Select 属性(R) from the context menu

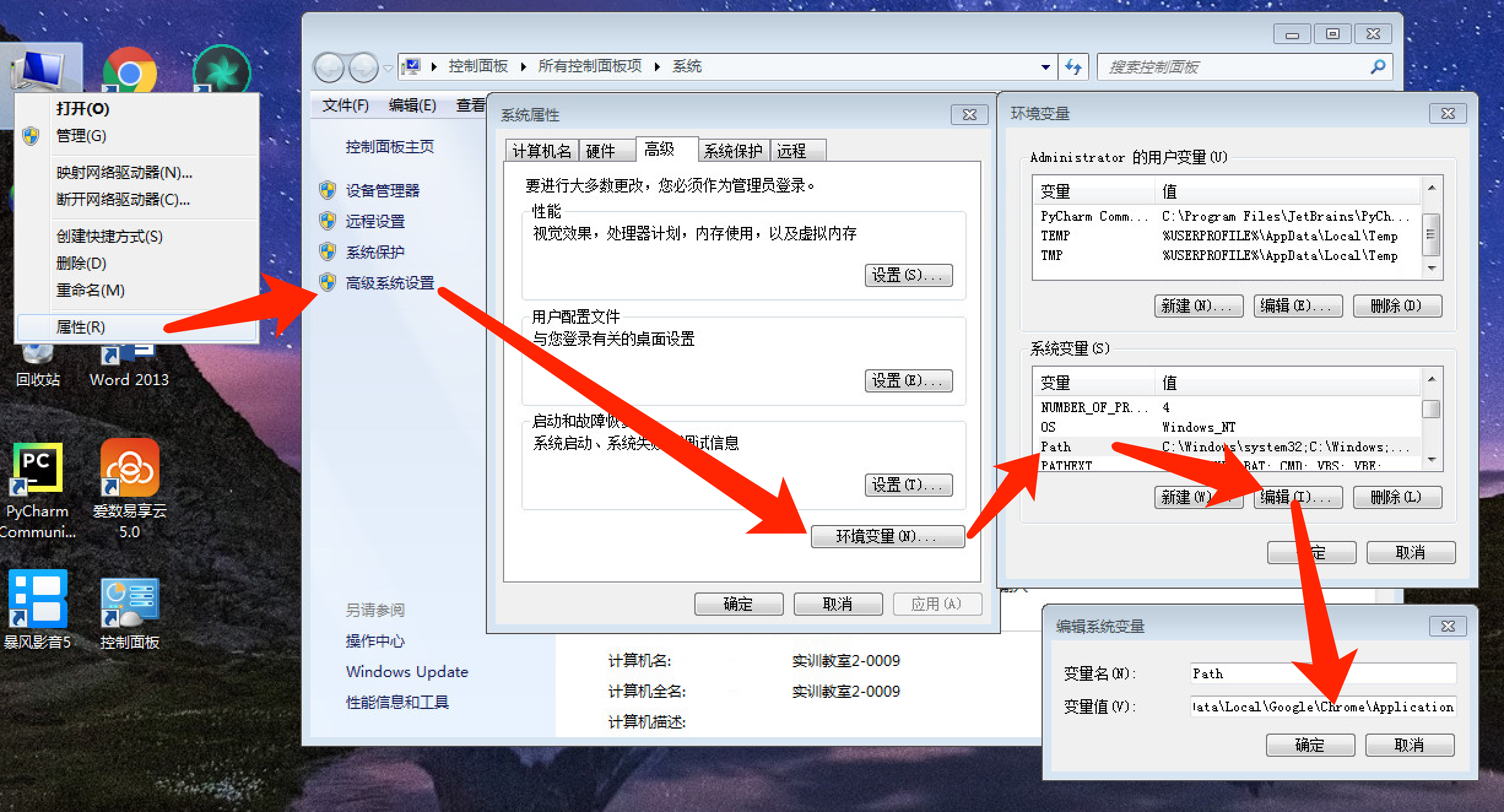[x=80, y=327]
